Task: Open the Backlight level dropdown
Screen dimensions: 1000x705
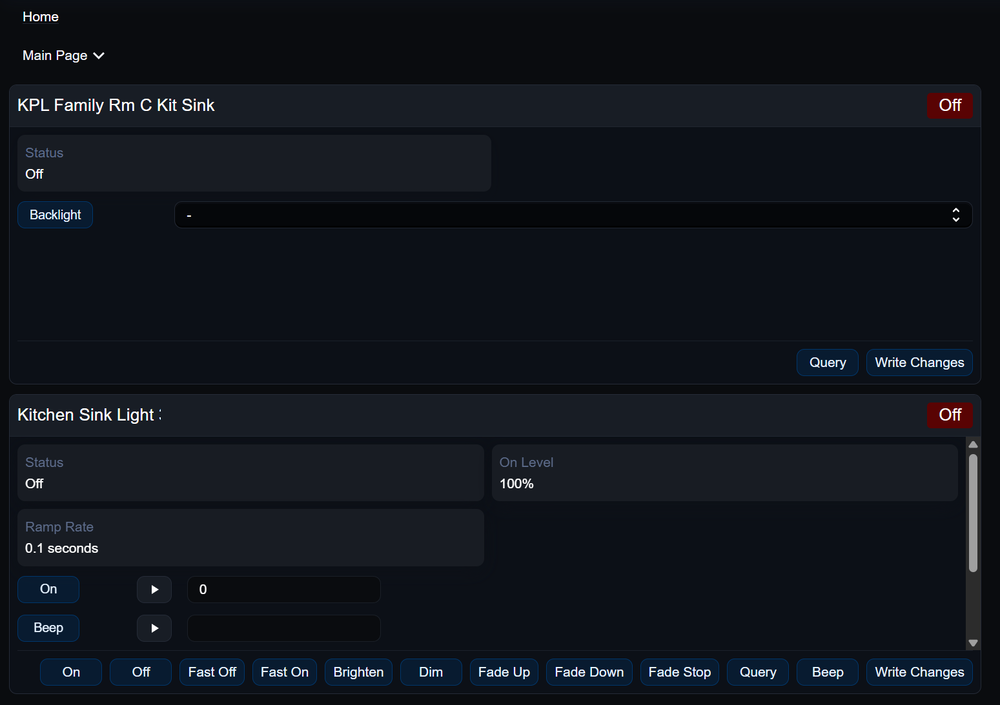Action: (x=572, y=215)
